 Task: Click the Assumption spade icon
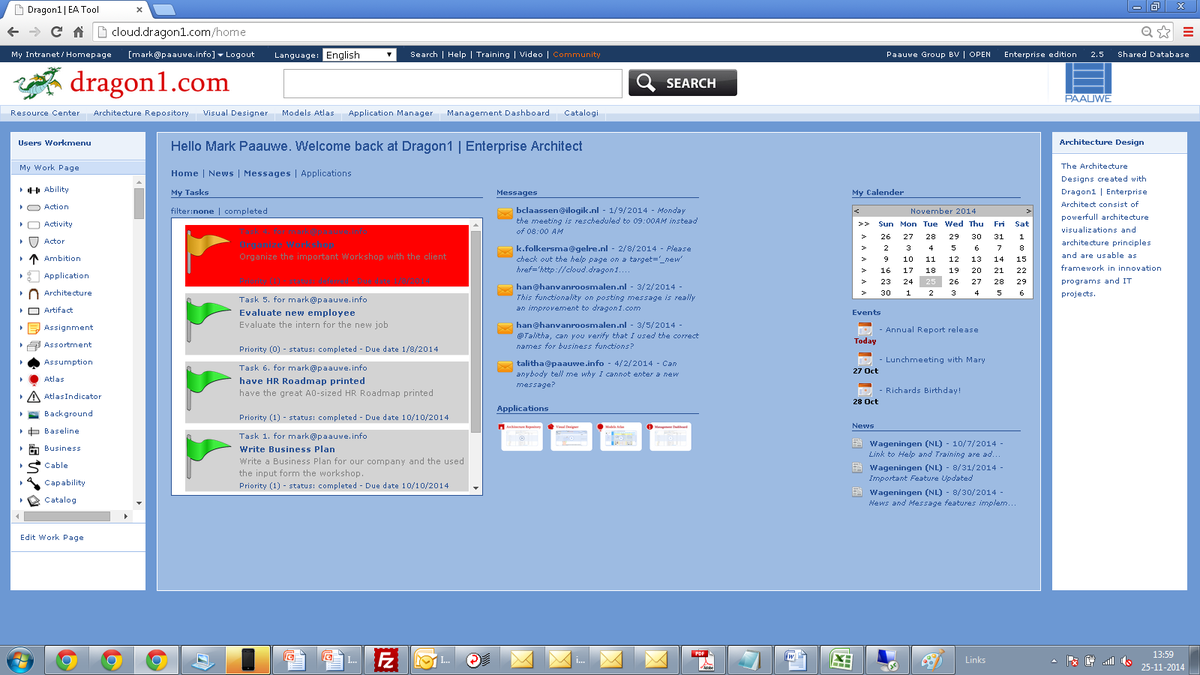pyautogui.click(x=33, y=362)
